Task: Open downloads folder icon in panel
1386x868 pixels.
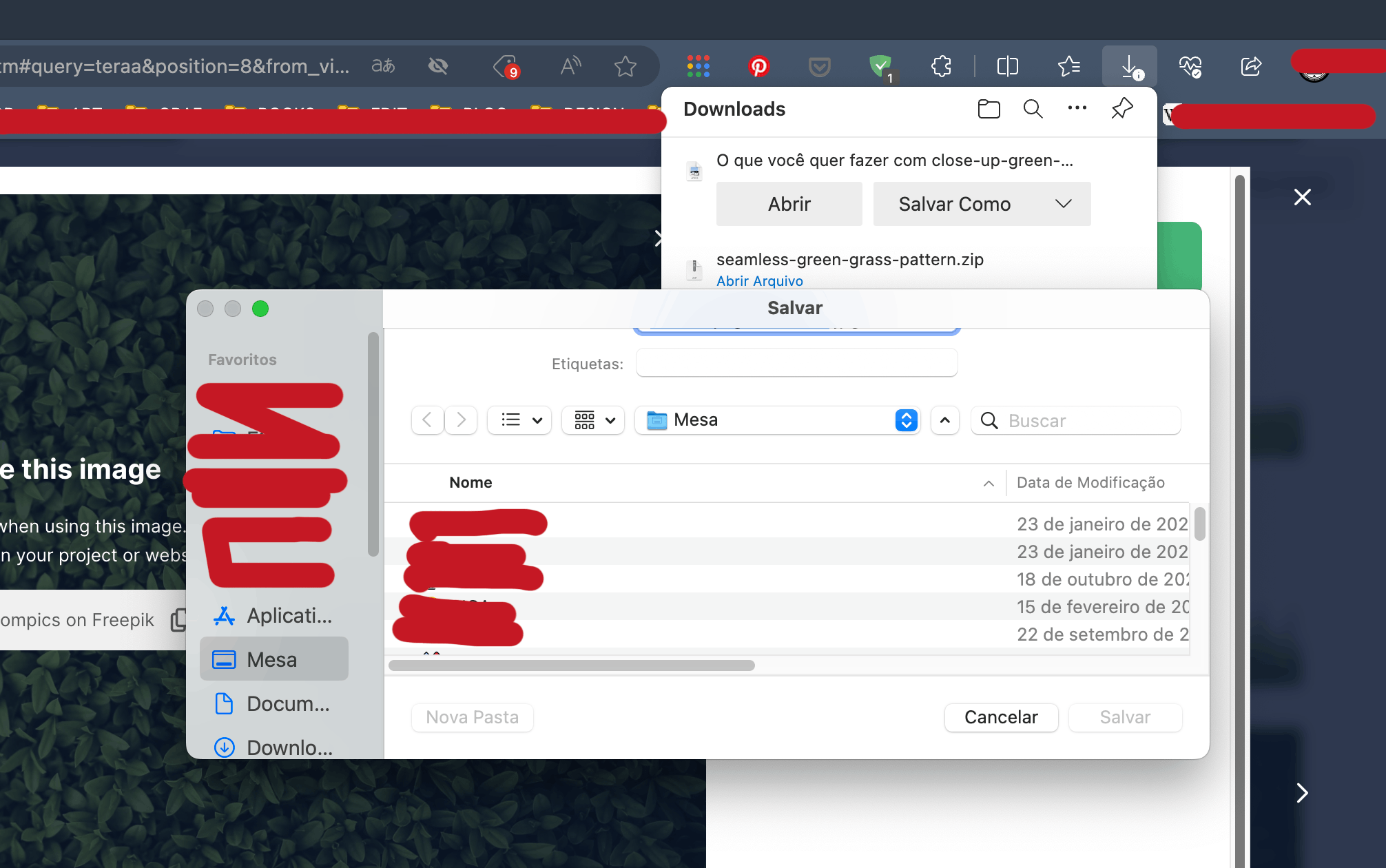Action: (989, 109)
